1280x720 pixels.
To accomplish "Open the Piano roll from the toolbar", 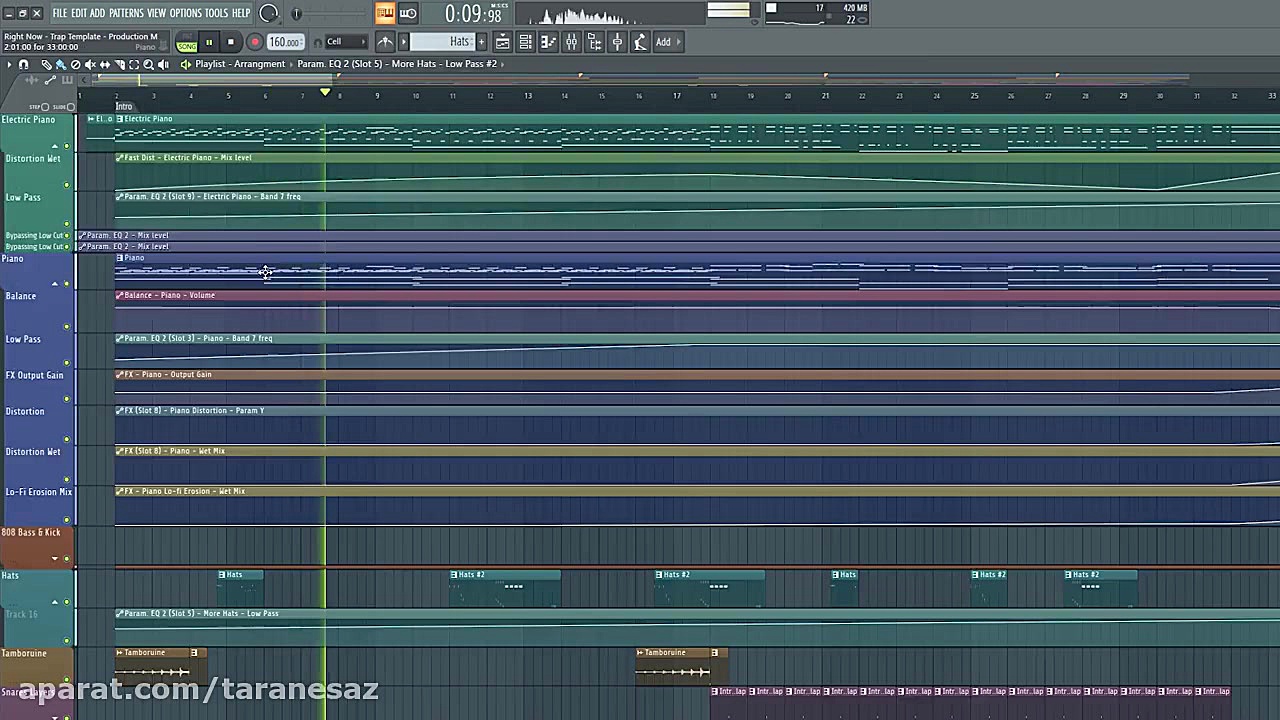I will (548, 42).
